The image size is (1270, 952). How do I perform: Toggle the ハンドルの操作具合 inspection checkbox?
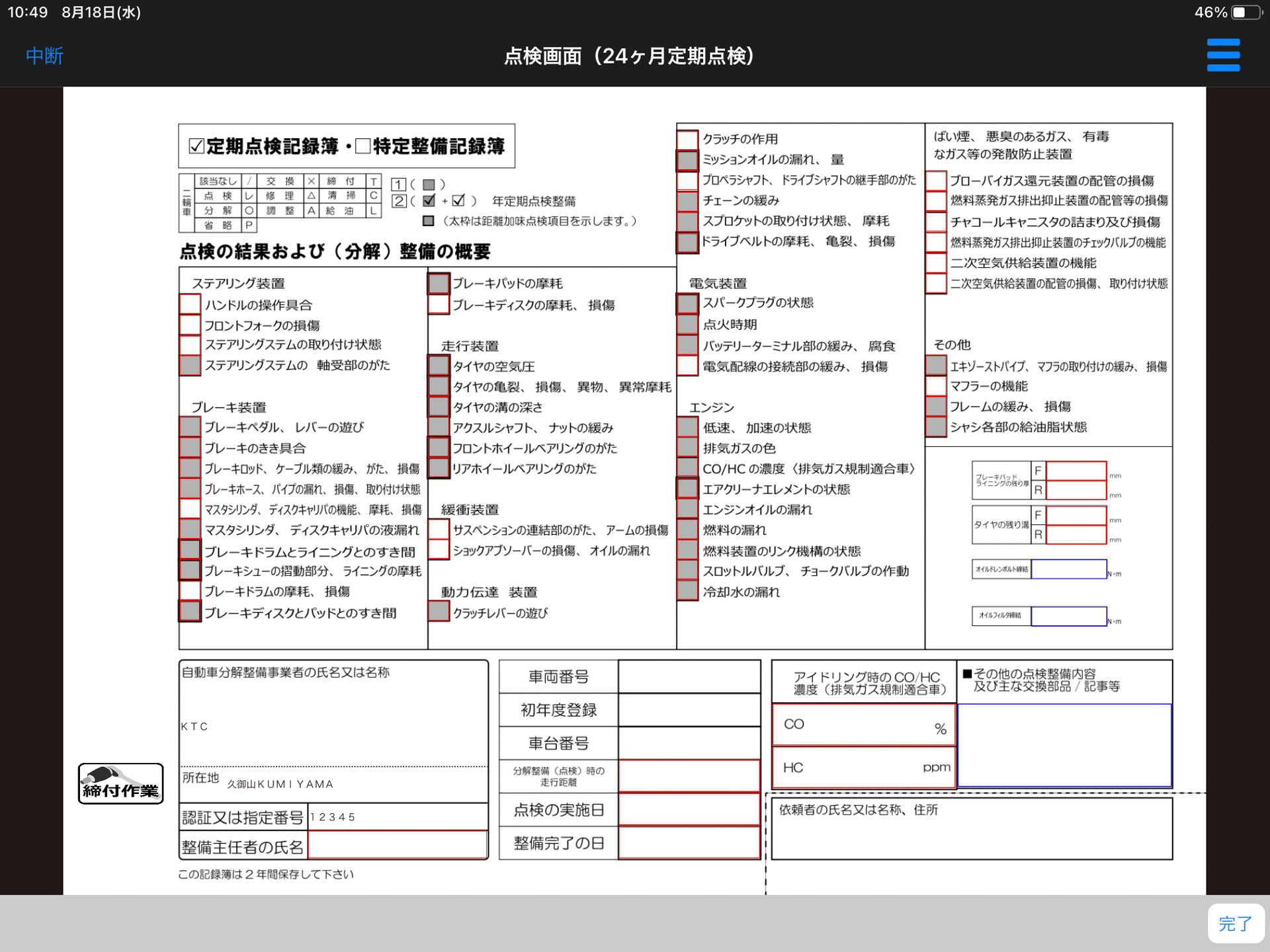pos(189,304)
